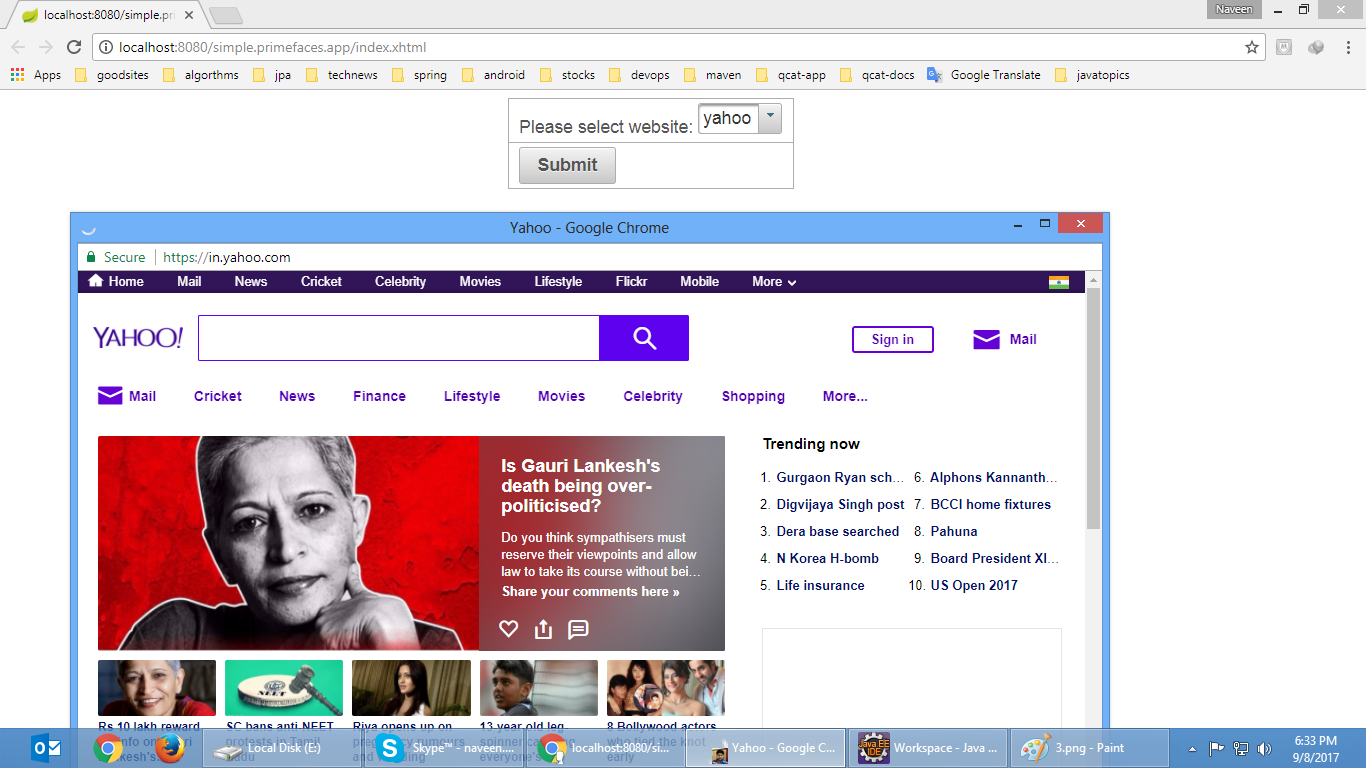The image size is (1366, 768).
Task: Open the gavel SC bans anti-NEET thumbnail
Action: pyautogui.click(x=284, y=687)
